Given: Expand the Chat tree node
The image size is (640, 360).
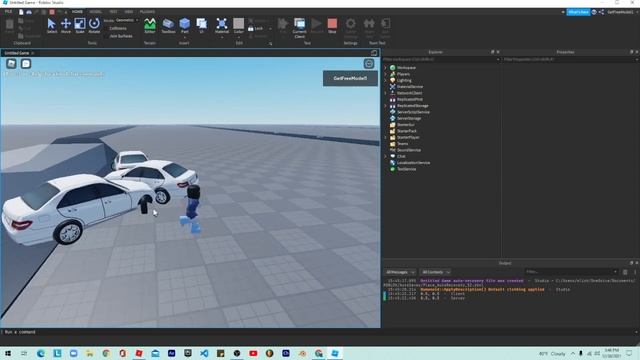Looking at the screenshot, I should pos(385,156).
